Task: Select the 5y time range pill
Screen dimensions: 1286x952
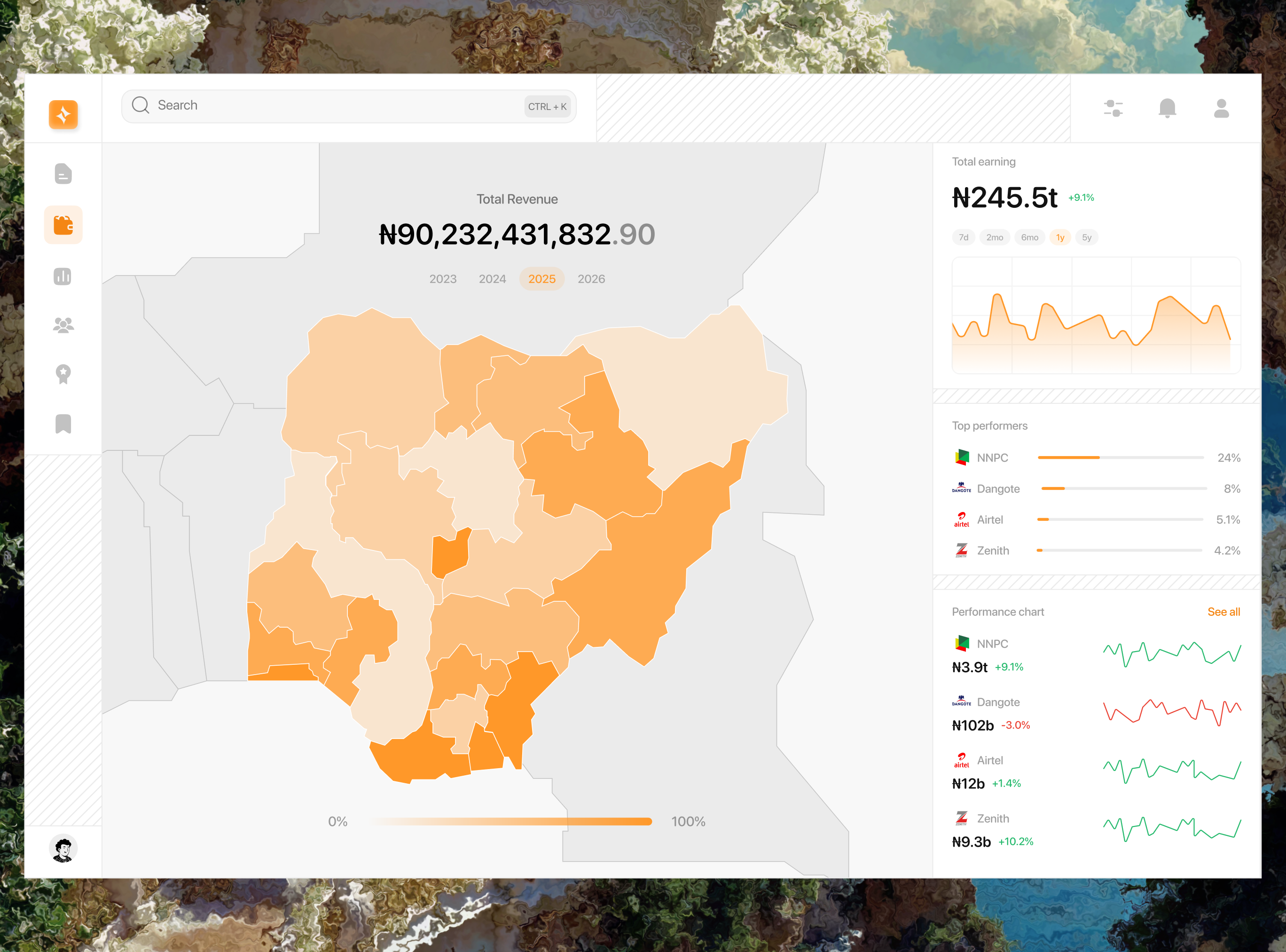Action: tap(1086, 237)
